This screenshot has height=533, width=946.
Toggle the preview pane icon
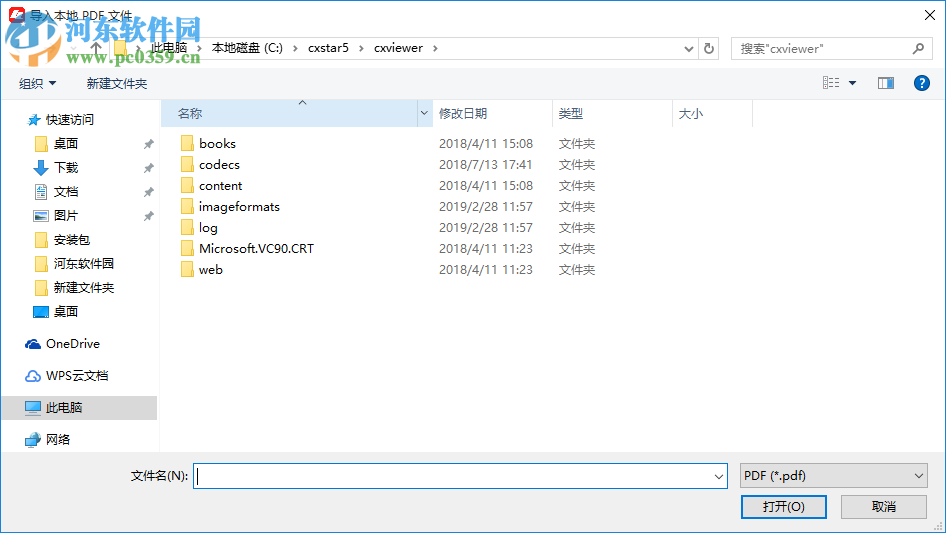click(886, 83)
